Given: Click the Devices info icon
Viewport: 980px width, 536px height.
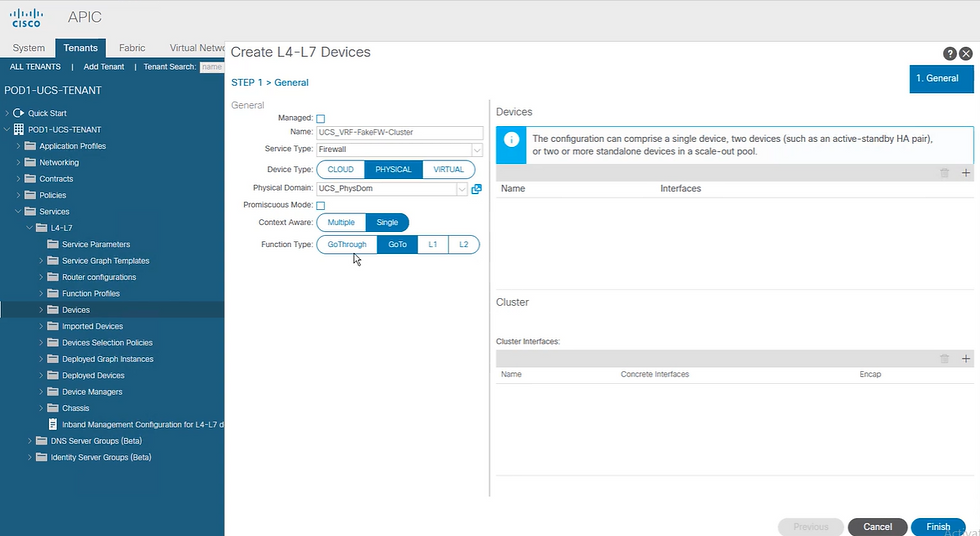Looking at the screenshot, I should 511,139.
